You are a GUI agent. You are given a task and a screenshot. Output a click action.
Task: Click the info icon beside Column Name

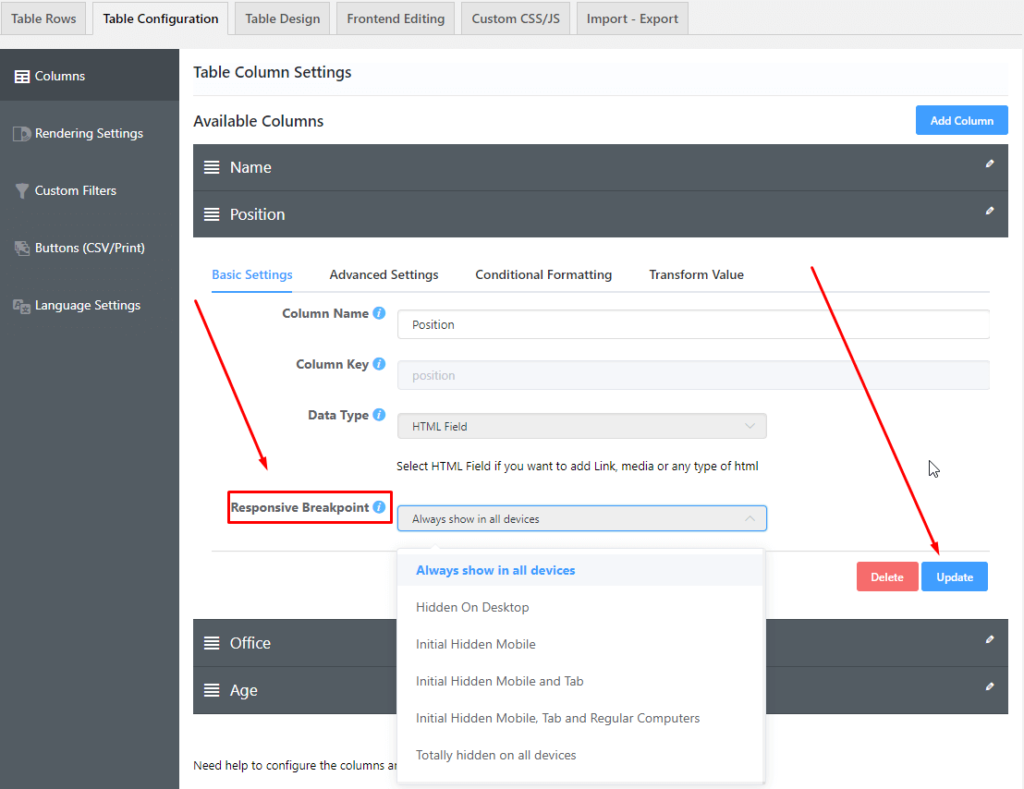click(381, 313)
